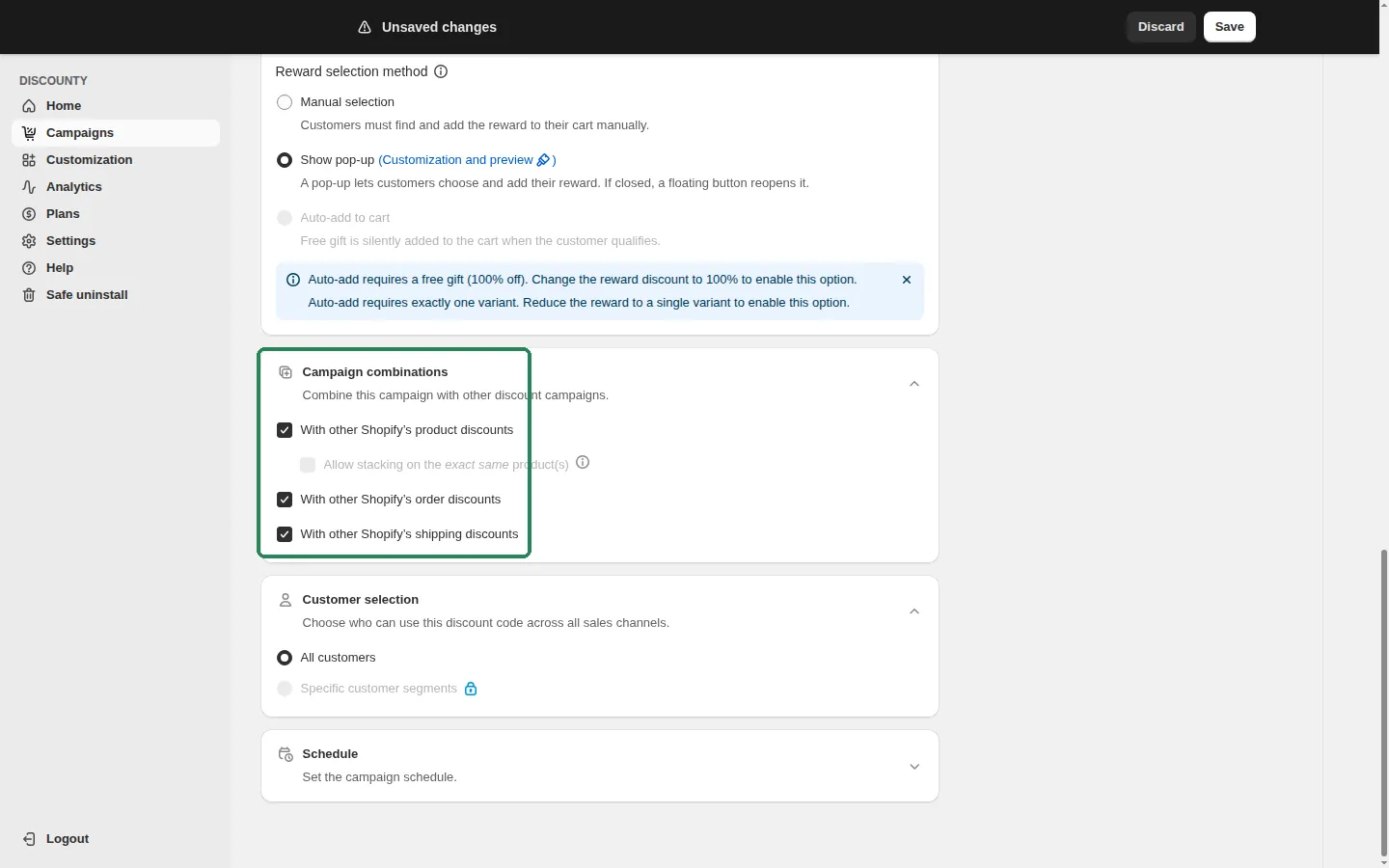This screenshot has width=1389, height=868.
Task: Click the lock icon beside Specific customer segments
Action: click(471, 689)
